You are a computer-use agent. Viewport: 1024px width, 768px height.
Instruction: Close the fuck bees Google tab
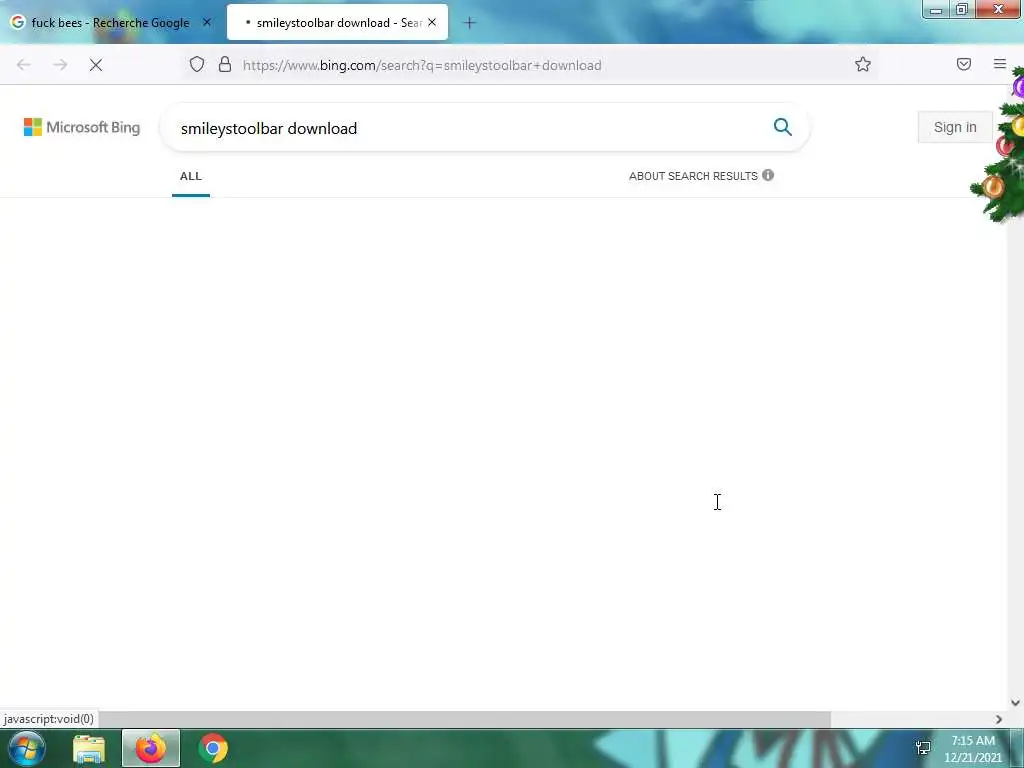[x=207, y=22]
